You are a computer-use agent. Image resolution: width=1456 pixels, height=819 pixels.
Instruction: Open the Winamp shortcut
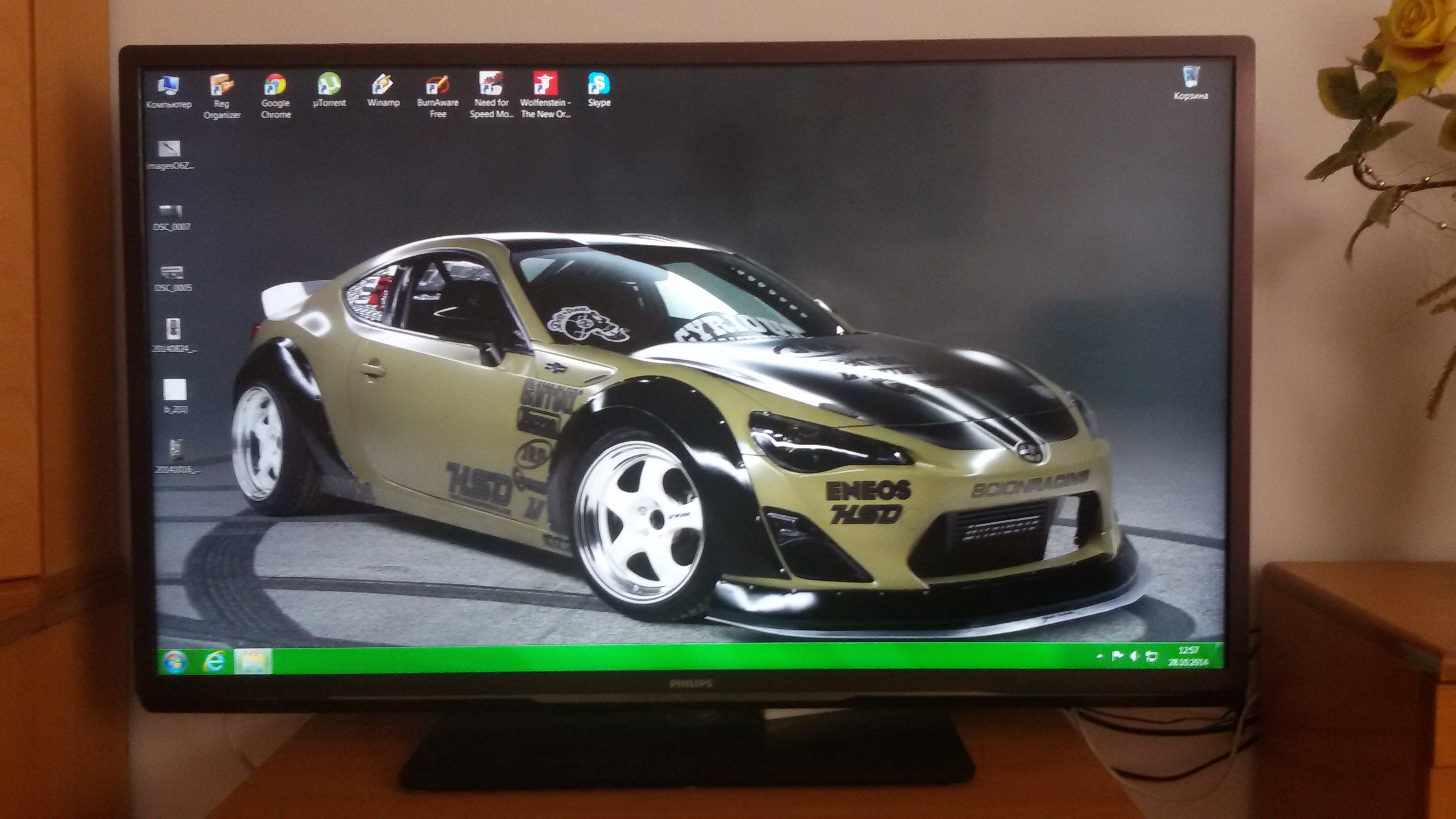pyautogui.click(x=383, y=90)
